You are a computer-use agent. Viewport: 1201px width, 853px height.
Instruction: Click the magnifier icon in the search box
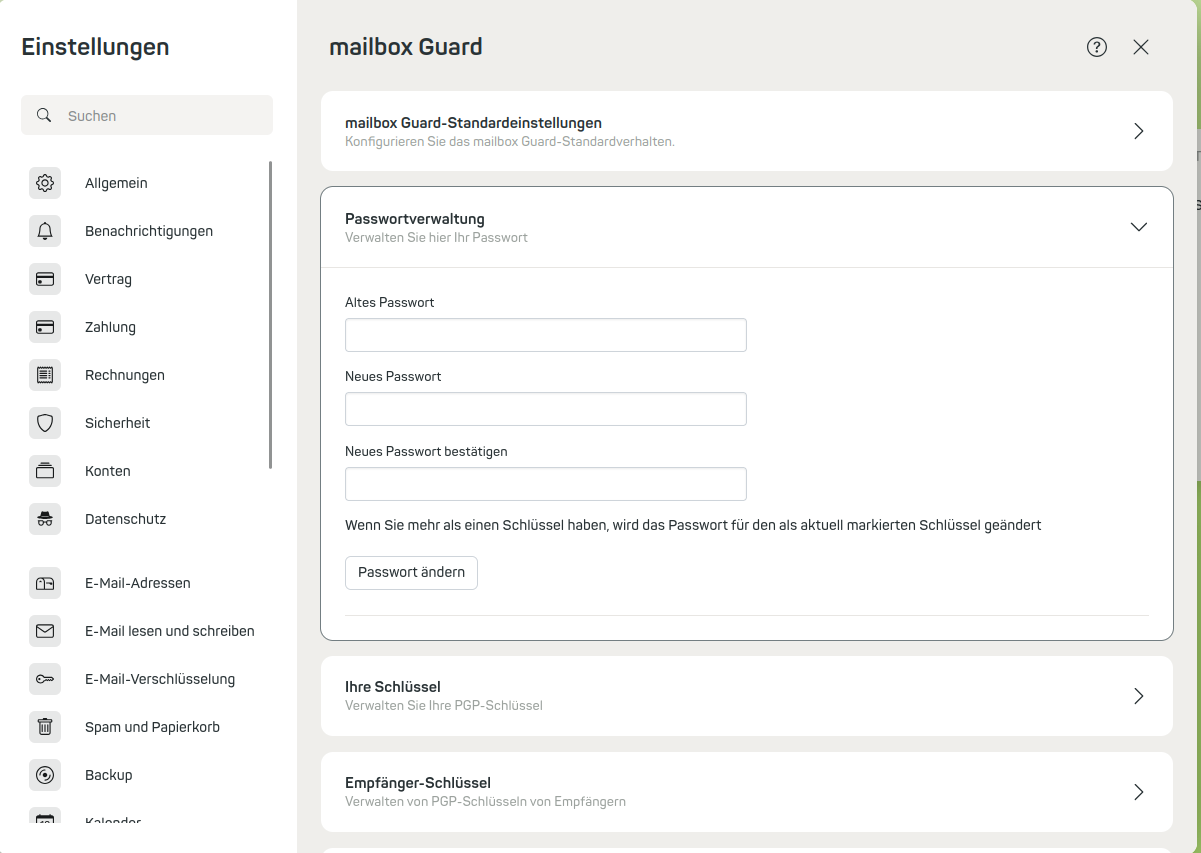[x=44, y=115]
